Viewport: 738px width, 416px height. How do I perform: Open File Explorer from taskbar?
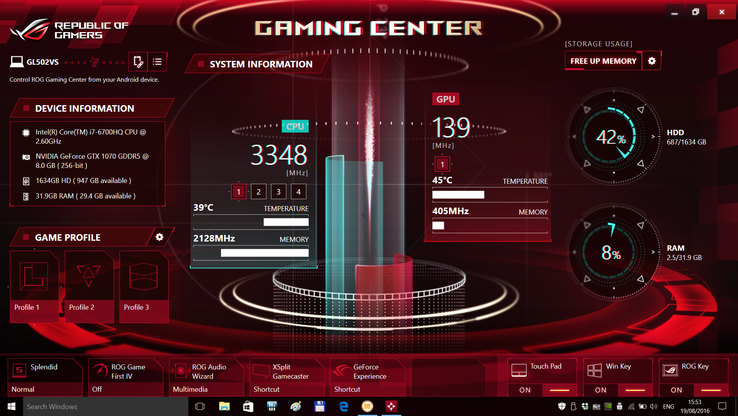point(224,406)
